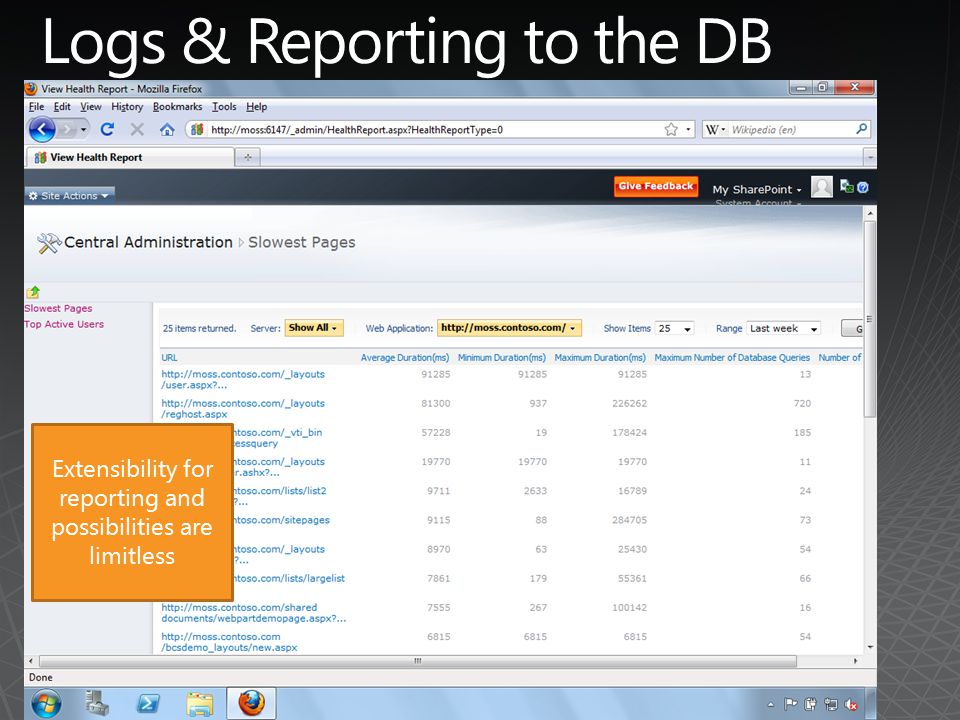Reload the page with the refresh icon

click(x=107, y=129)
